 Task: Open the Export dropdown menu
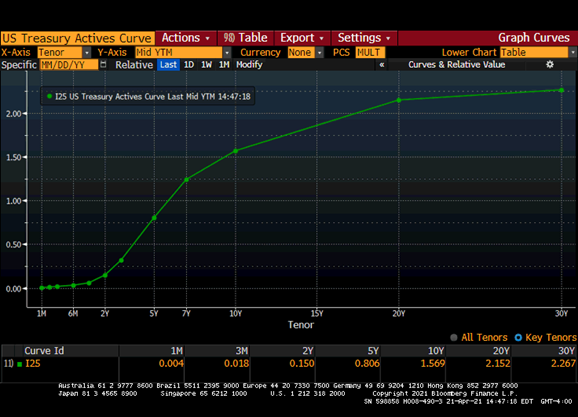click(302, 38)
